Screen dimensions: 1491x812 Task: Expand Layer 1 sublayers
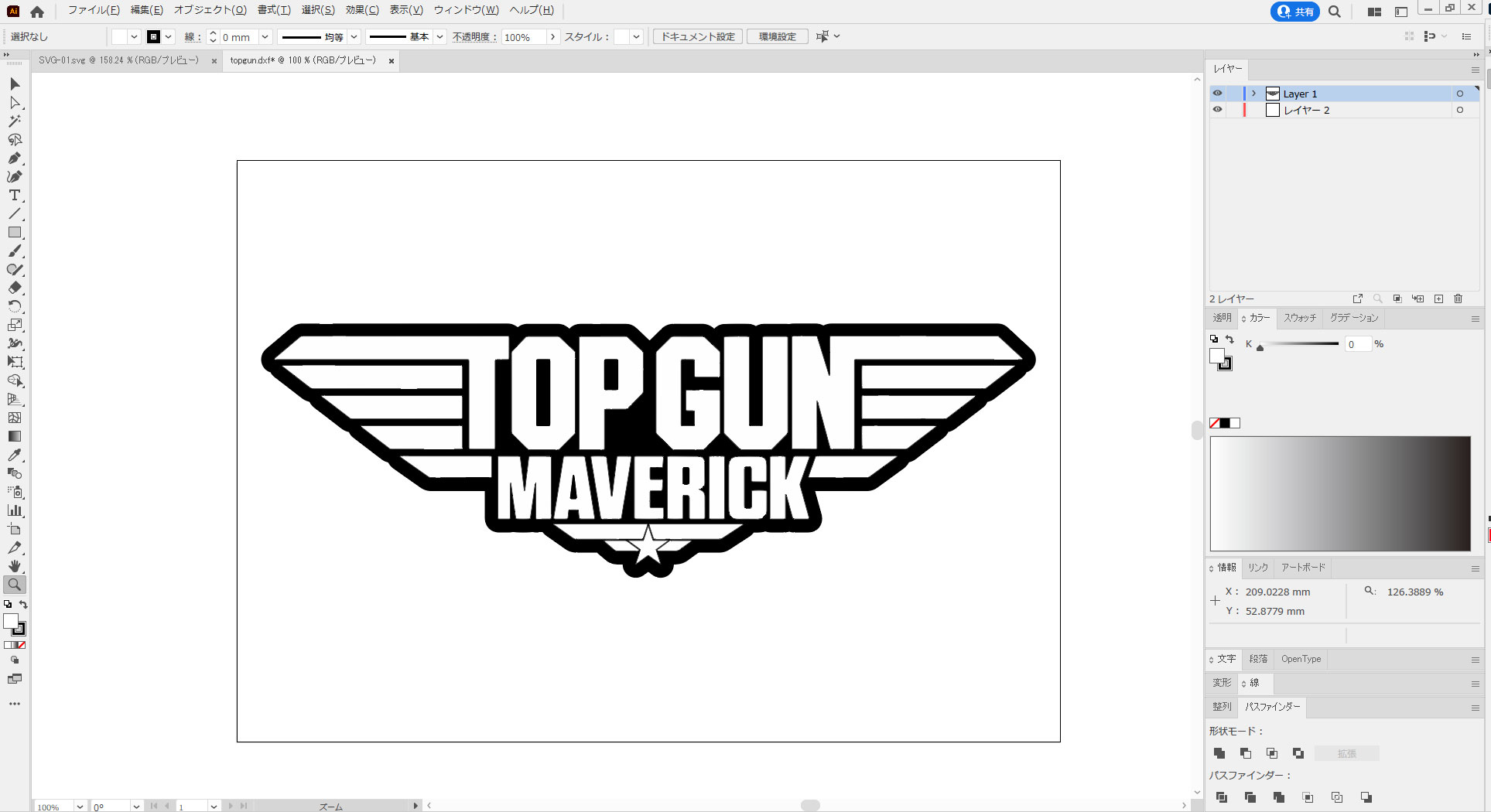point(1253,94)
